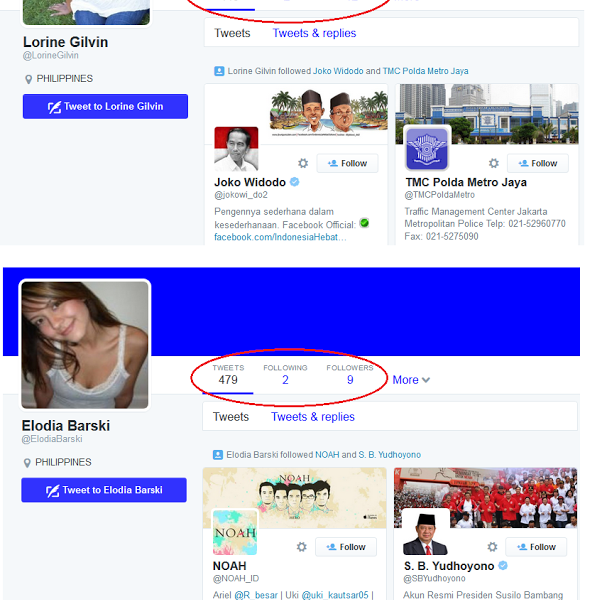The image size is (602, 600).
Task: Follow S. B. Yudhoyono
Action: tap(536, 547)
